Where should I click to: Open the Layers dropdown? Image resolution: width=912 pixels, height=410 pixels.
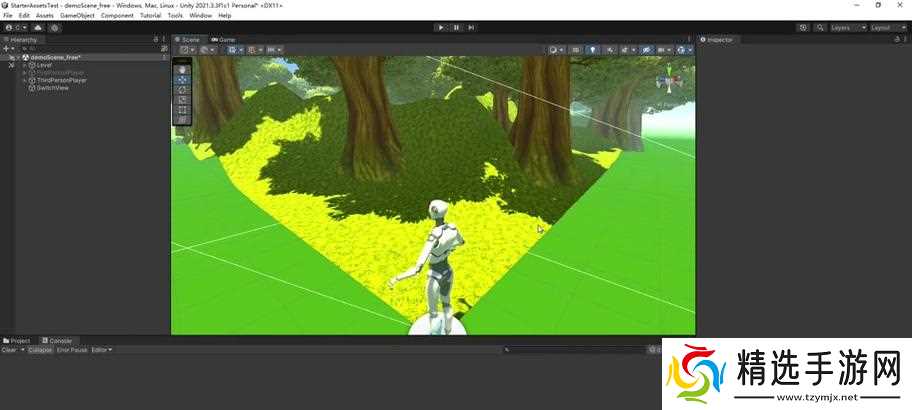(846, 28)
